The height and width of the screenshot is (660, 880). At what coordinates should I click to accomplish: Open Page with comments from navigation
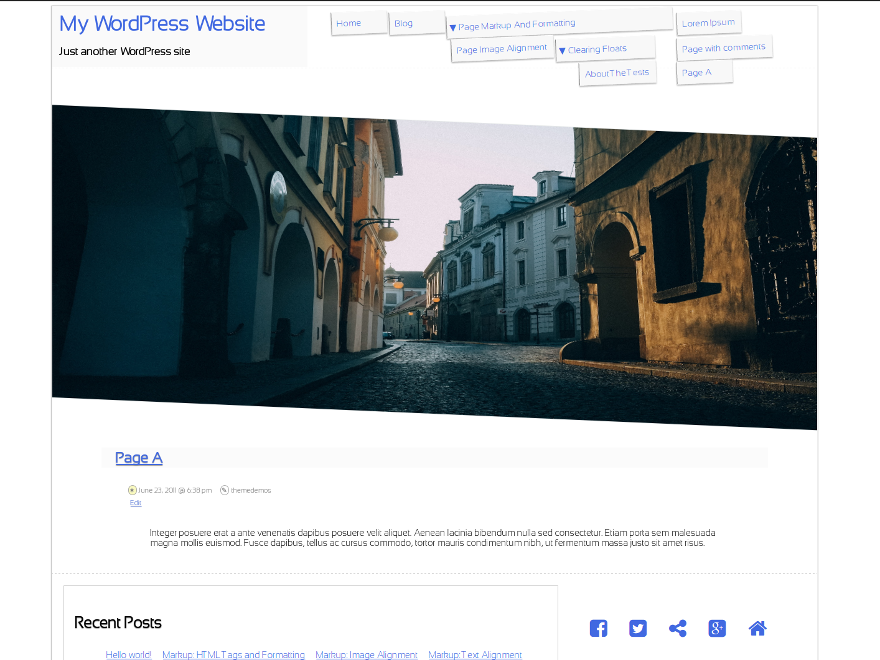click(x=723, y=47)
